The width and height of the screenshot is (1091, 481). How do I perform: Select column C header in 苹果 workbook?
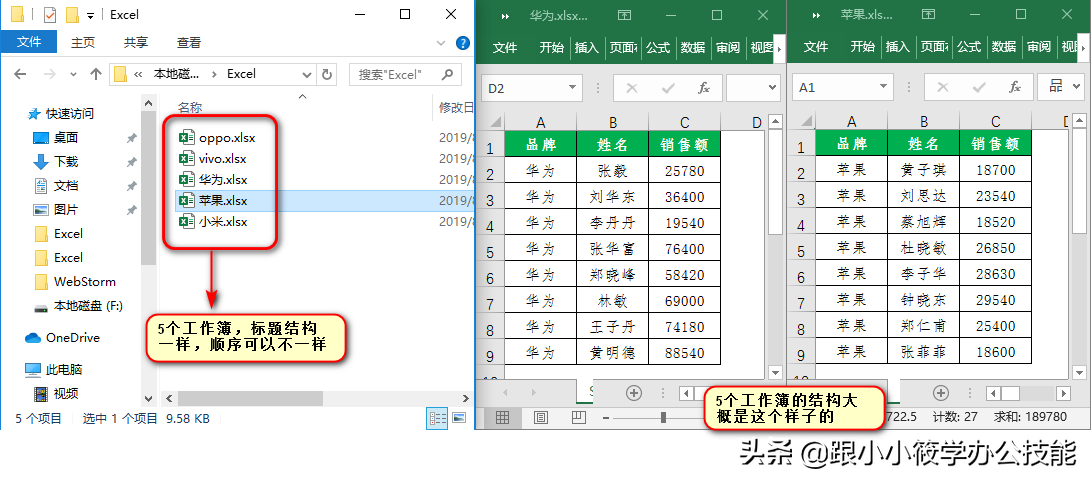pyautogui.click(x=995, y=123)
